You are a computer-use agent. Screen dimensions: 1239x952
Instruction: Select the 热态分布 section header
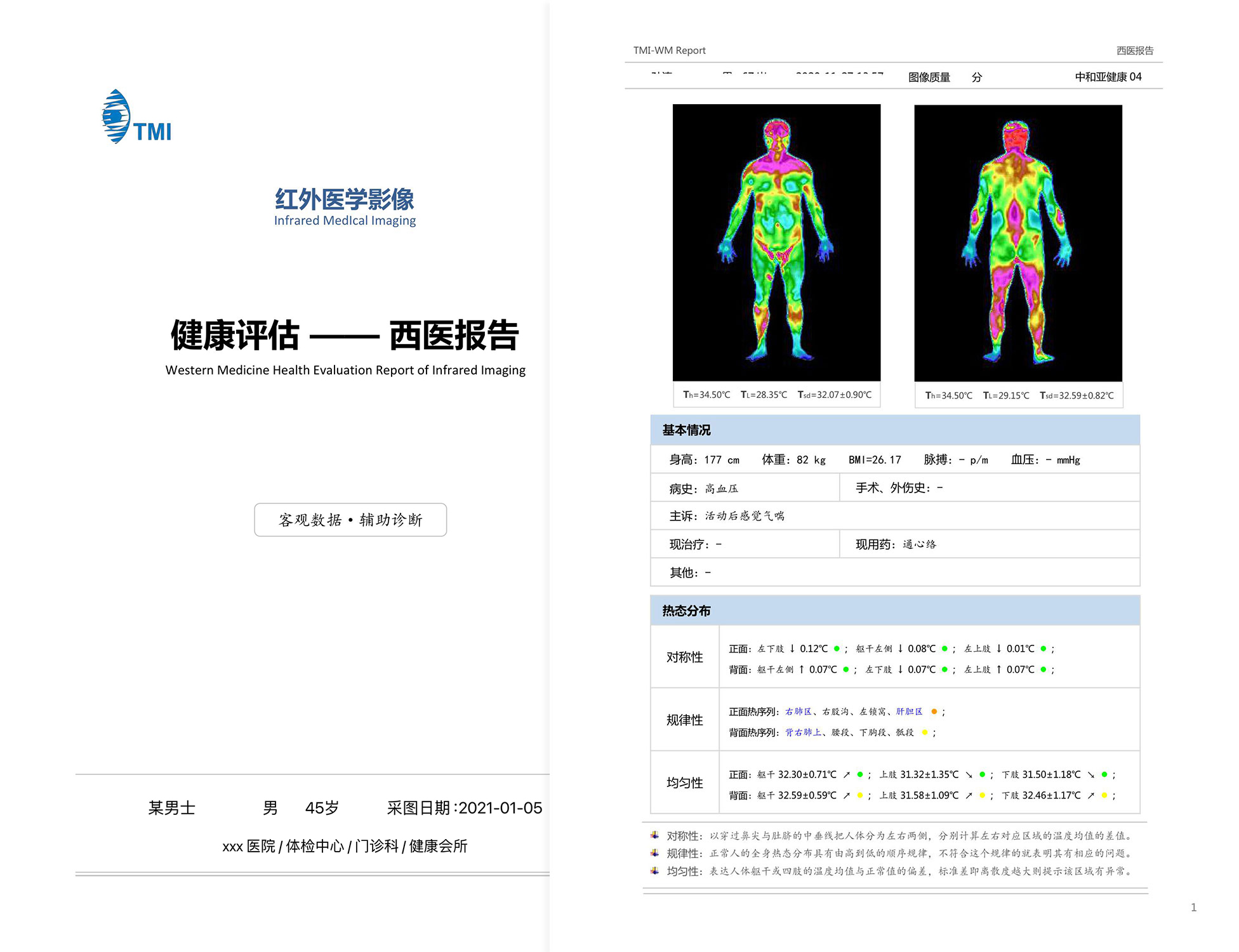pyautogui.click(x=895, y=611)
